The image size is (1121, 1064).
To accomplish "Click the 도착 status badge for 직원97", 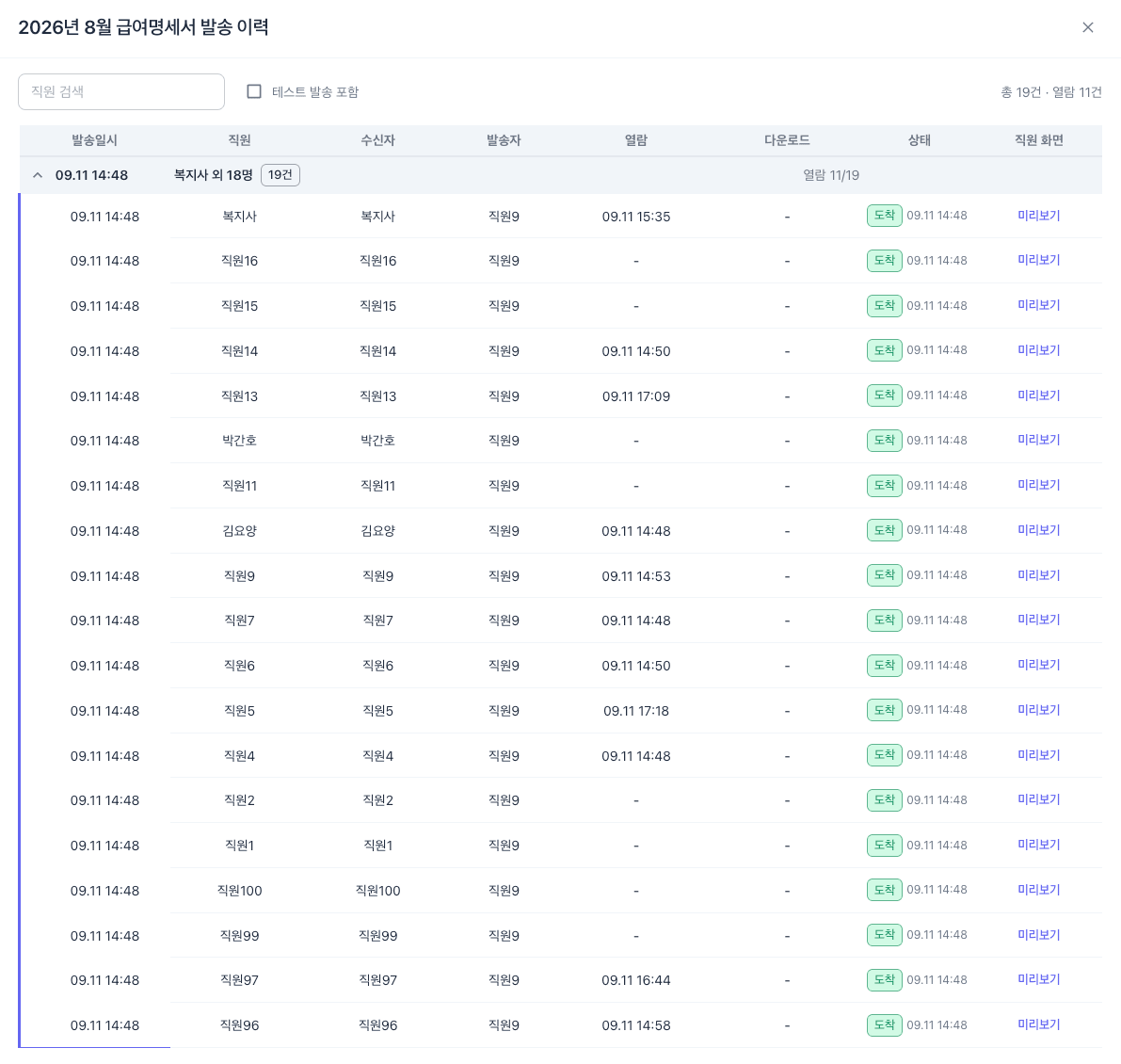I will 885,979.
